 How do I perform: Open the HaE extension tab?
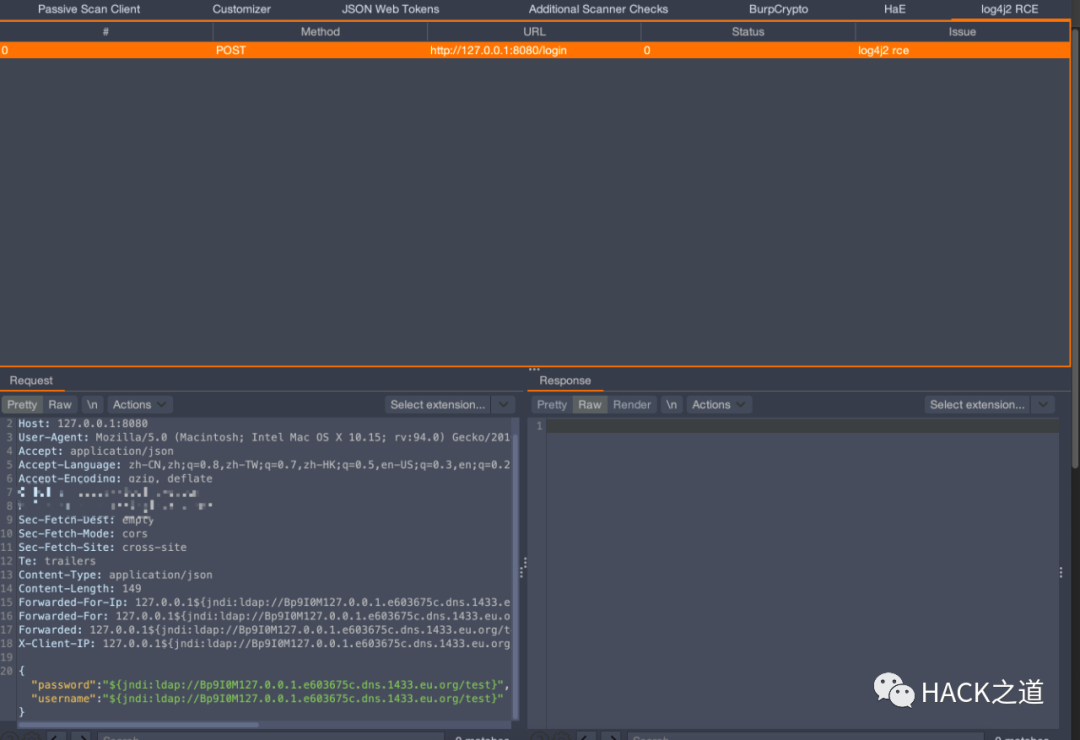tap(895, 9)
